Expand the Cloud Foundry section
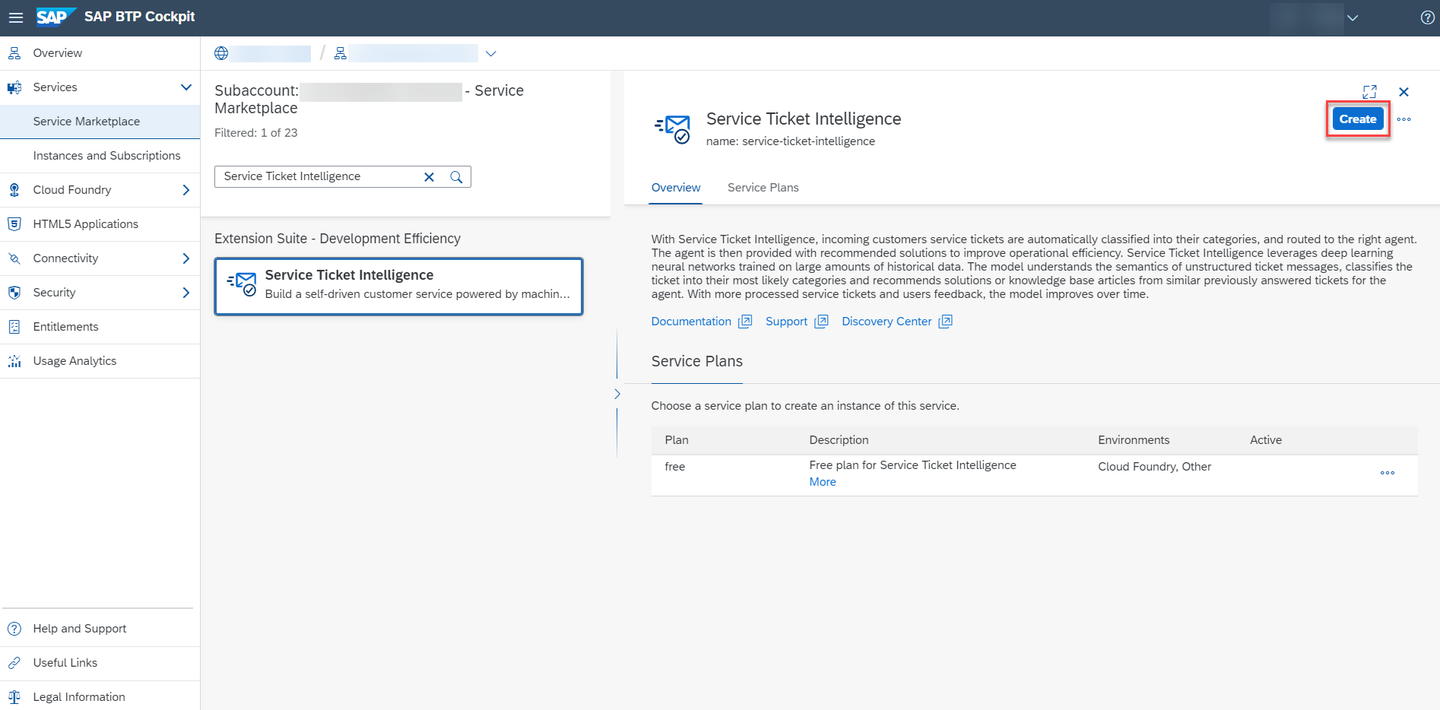 [186, 190]
